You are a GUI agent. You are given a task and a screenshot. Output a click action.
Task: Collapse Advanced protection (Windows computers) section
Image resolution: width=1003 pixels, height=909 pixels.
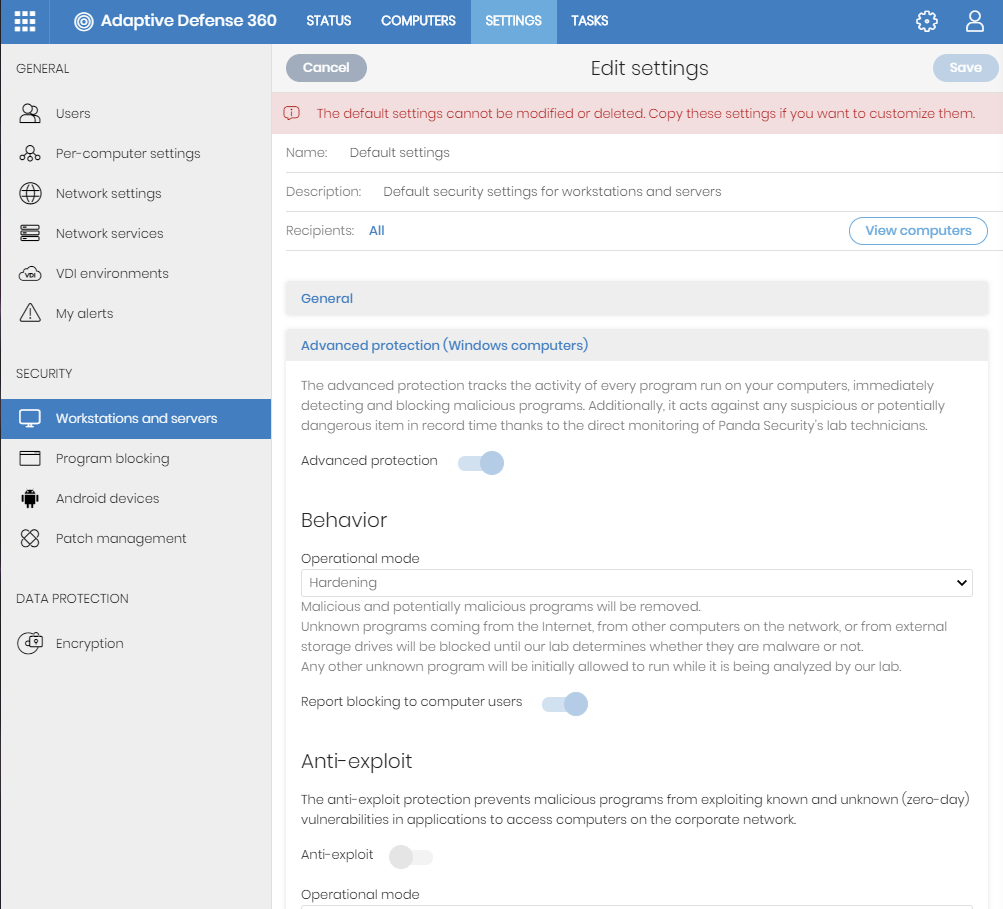[444, 345]
